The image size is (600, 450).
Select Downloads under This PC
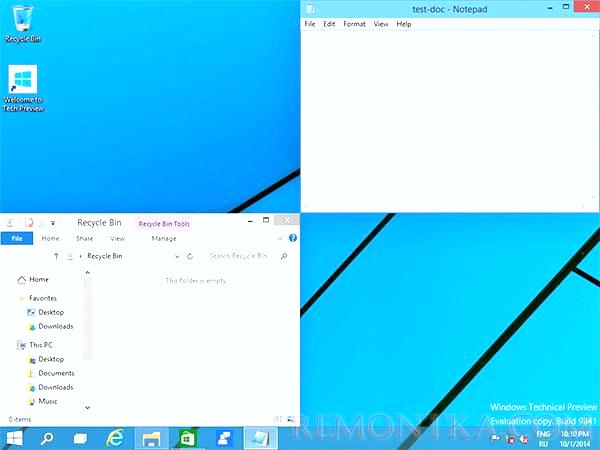click(50, 387)
